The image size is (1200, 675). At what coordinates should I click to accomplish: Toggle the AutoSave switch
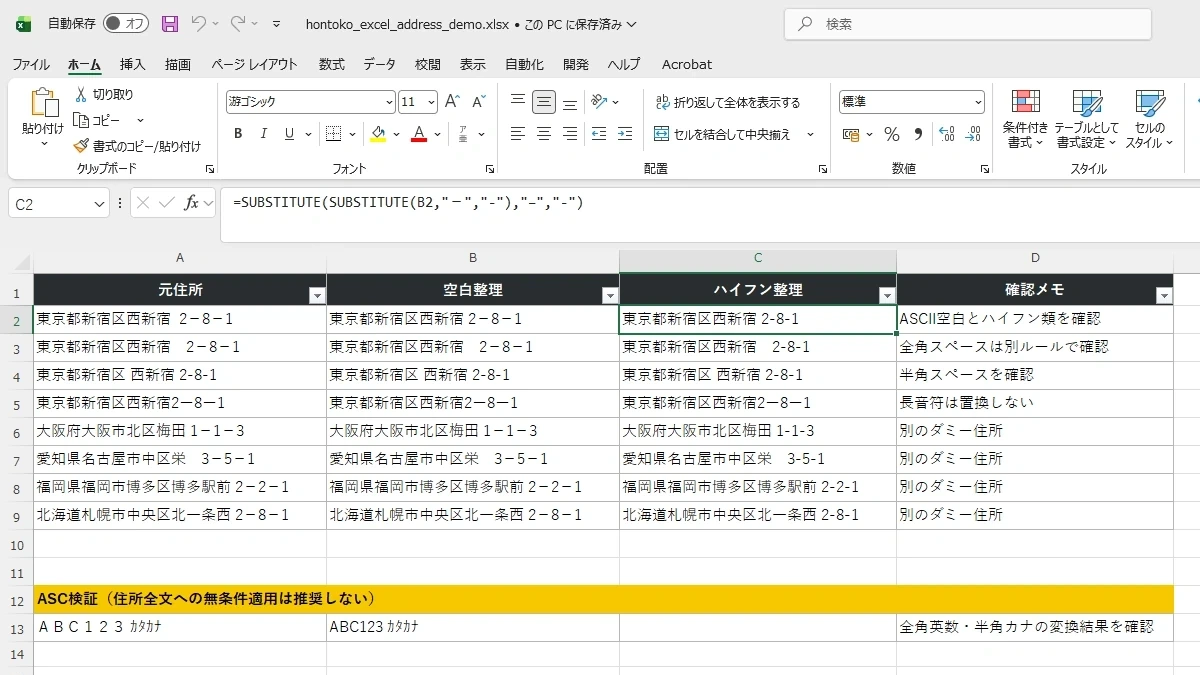126,23
